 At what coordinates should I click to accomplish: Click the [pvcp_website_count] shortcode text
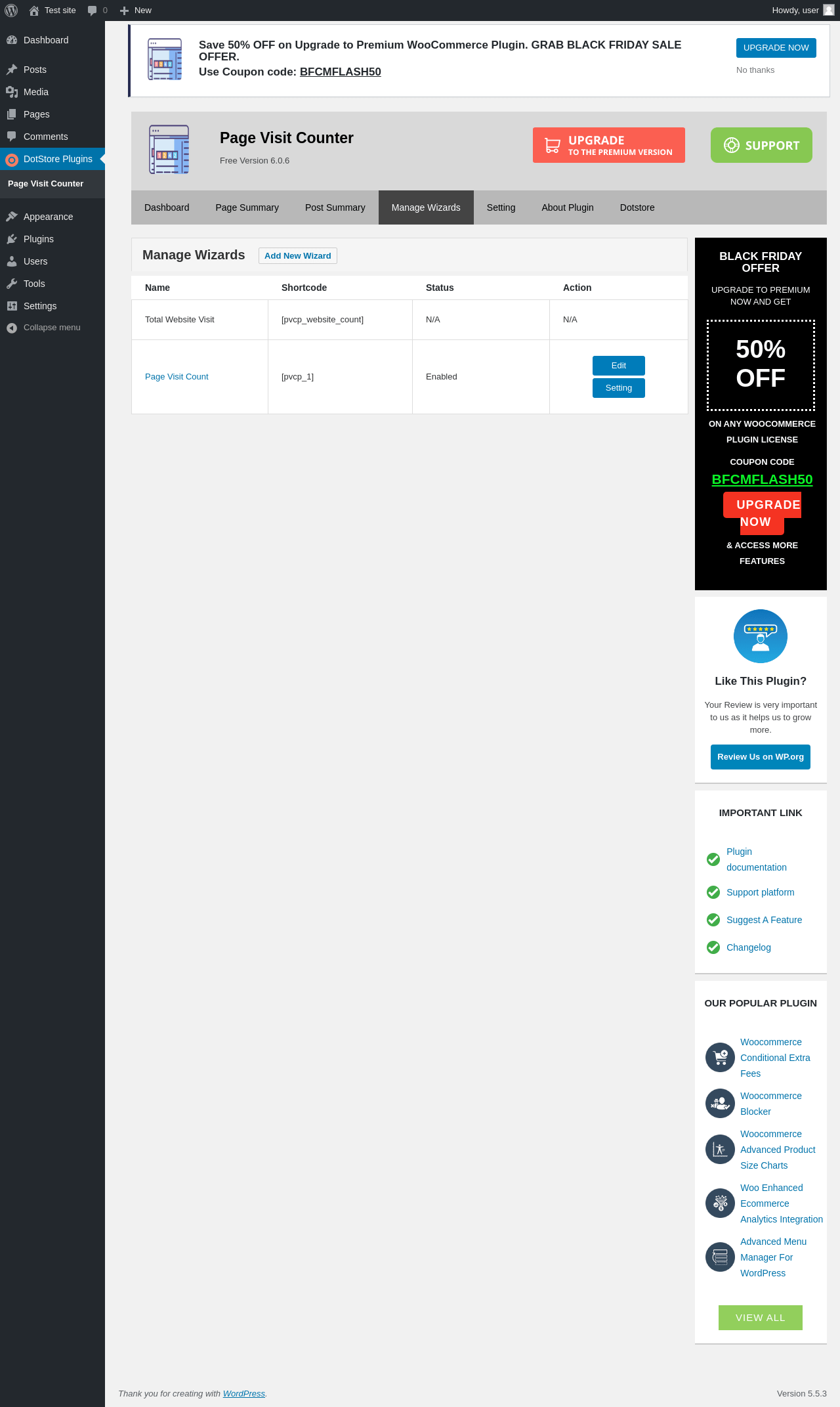pyautogui.click(x=322, y=320)
